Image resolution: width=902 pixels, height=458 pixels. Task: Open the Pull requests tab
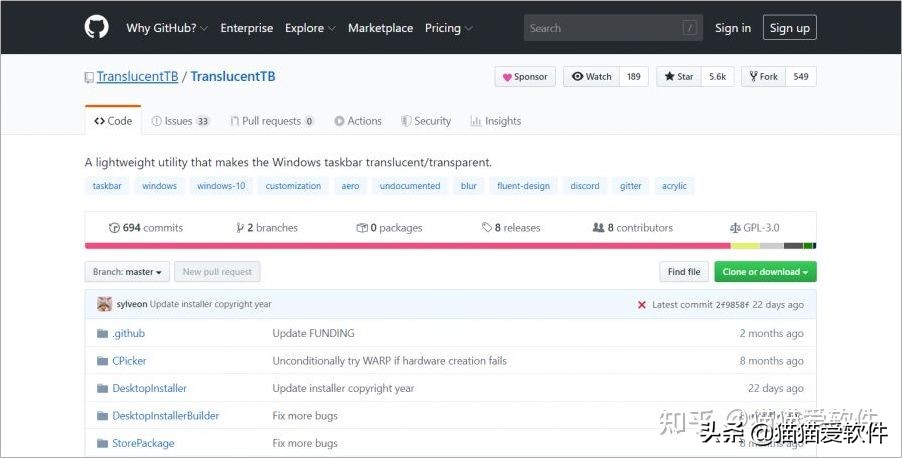[x=271, y=121]
